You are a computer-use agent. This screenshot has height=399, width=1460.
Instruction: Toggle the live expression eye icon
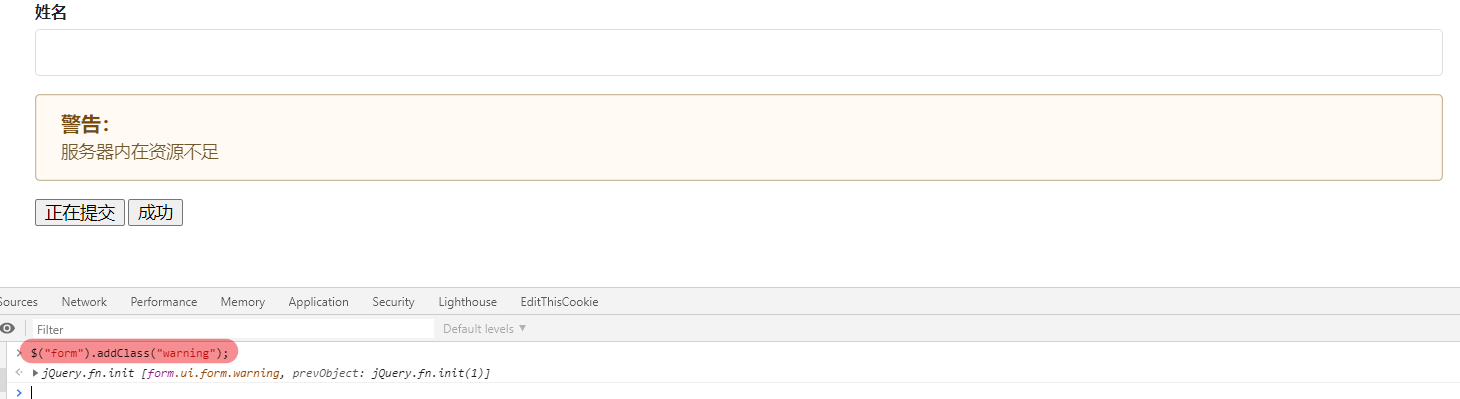7,329
